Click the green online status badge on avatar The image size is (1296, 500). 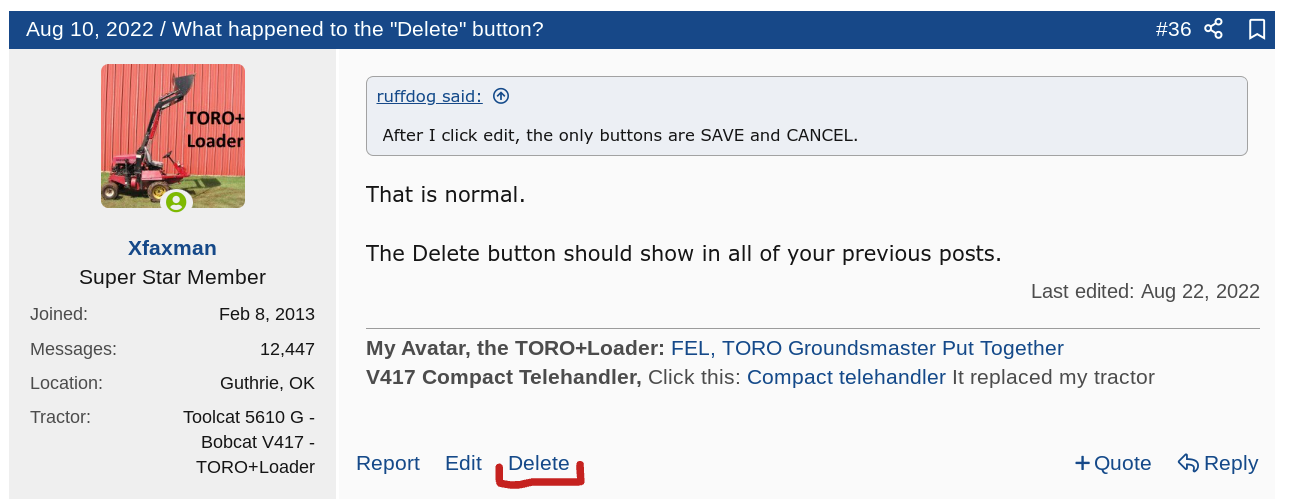[x=176, y=202]
